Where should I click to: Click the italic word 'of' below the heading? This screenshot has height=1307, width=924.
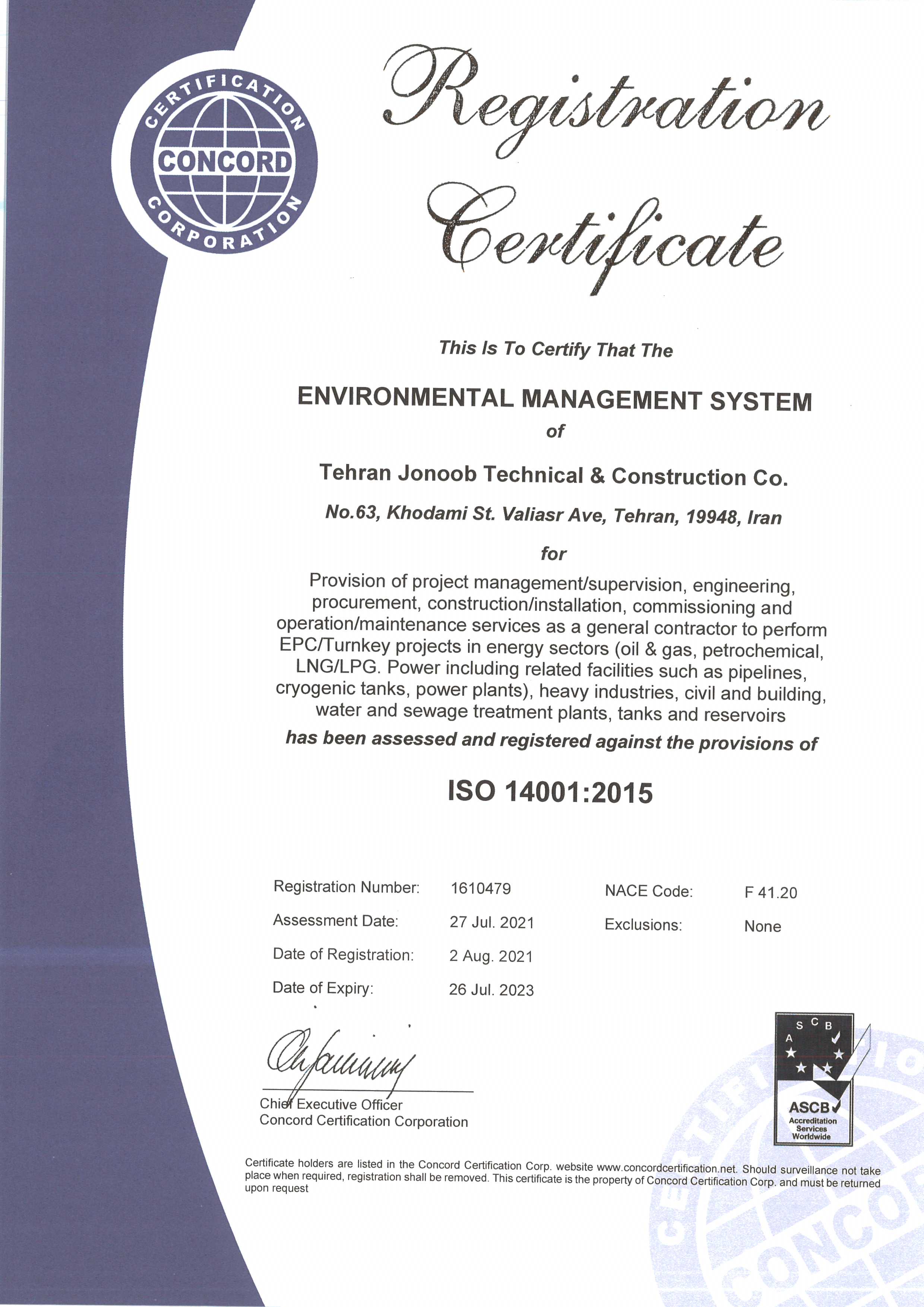click(555, 432)
